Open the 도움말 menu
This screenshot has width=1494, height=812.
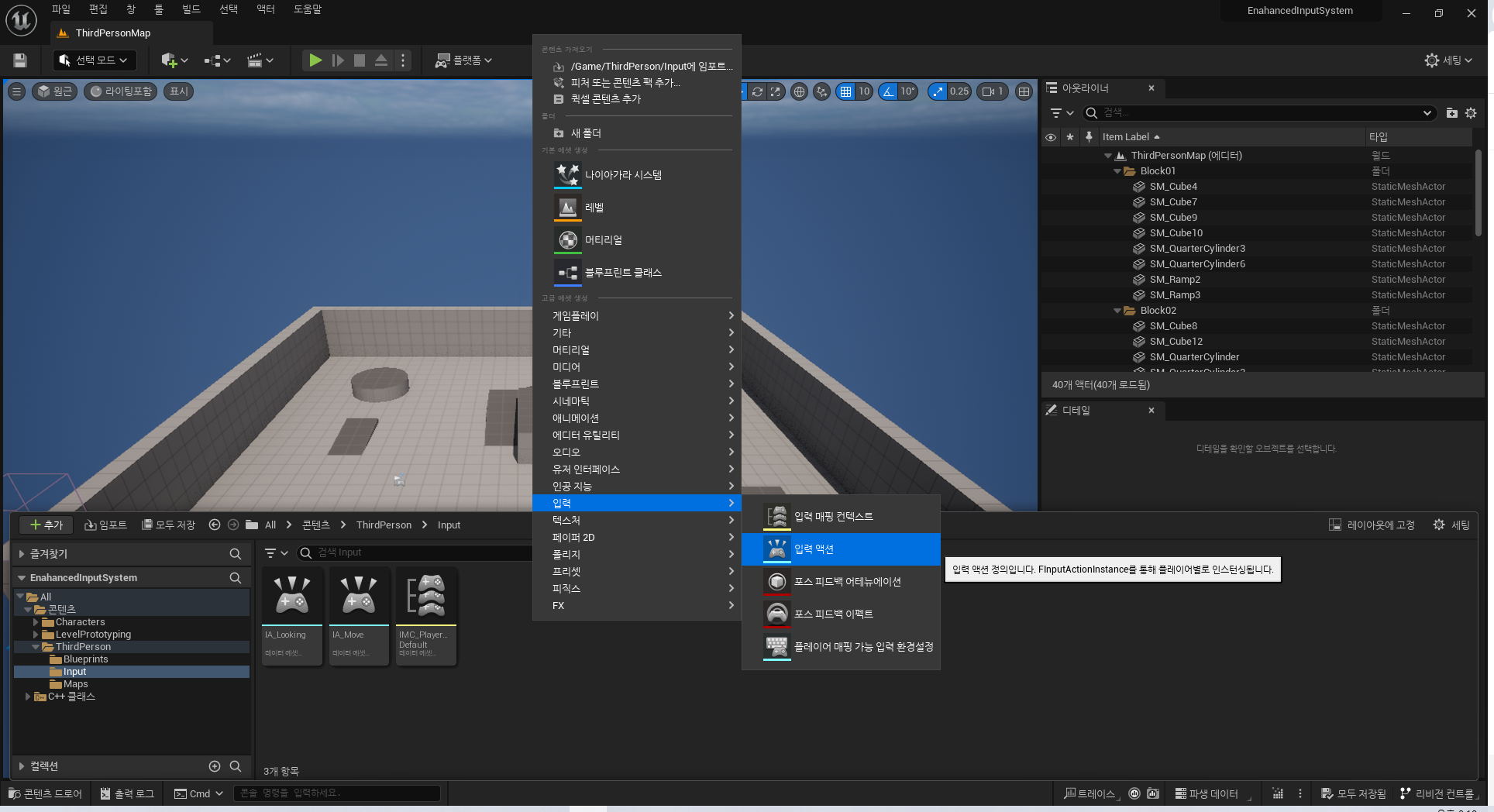click(308, 9)
